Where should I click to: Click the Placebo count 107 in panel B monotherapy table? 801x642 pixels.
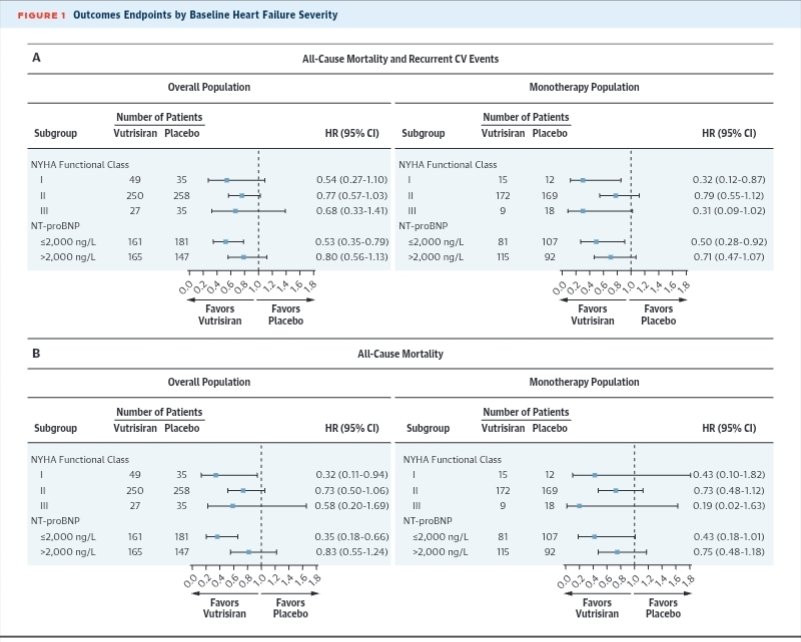pyautogui.click(x=550, y=537)
